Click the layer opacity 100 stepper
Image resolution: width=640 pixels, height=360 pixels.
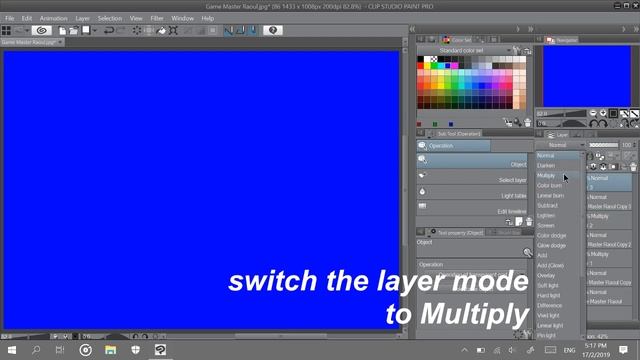(x=634, y=145)
